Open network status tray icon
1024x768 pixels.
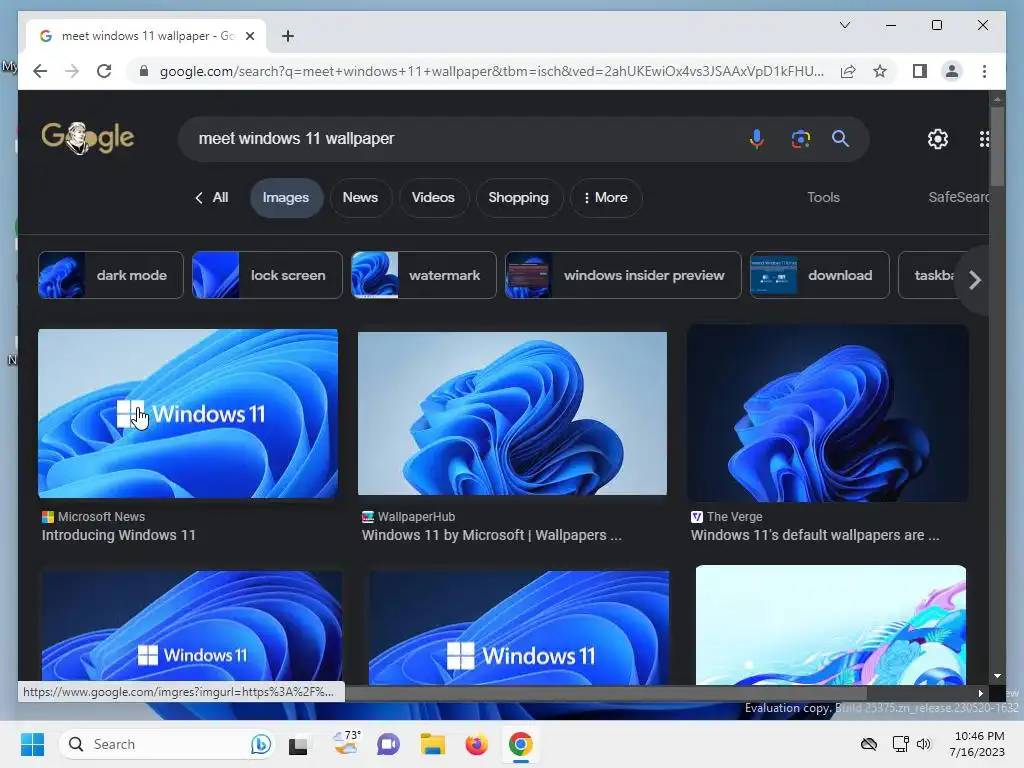click(900, 744)
